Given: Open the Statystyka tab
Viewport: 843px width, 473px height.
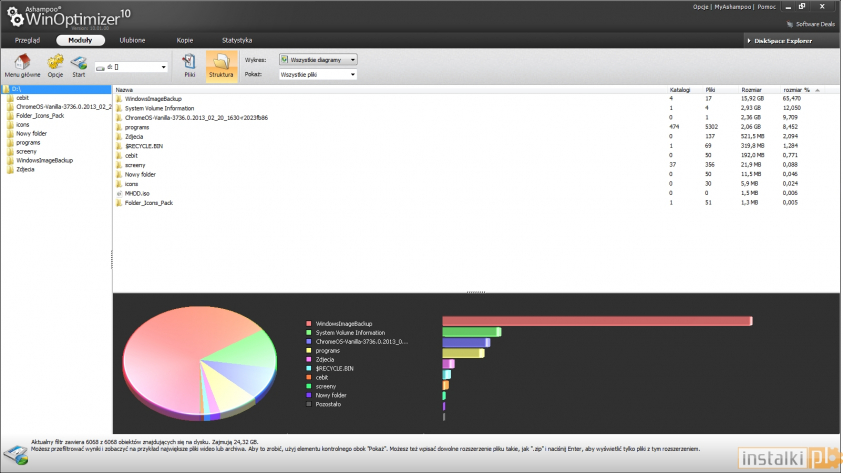Looking at the screenshot, I should coord(237,40).
